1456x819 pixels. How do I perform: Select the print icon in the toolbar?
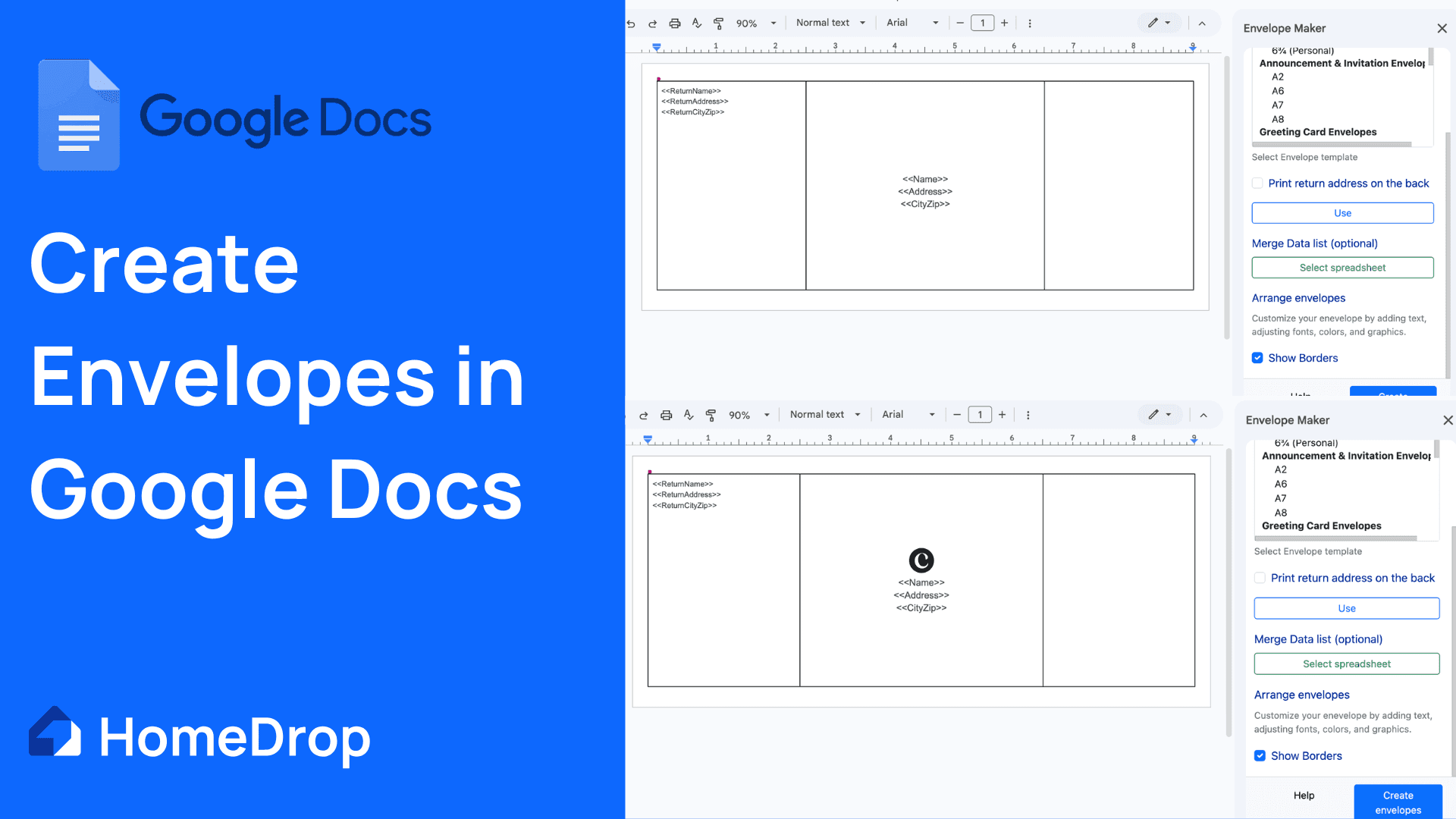pyautogui.click(x=674, y=23)
